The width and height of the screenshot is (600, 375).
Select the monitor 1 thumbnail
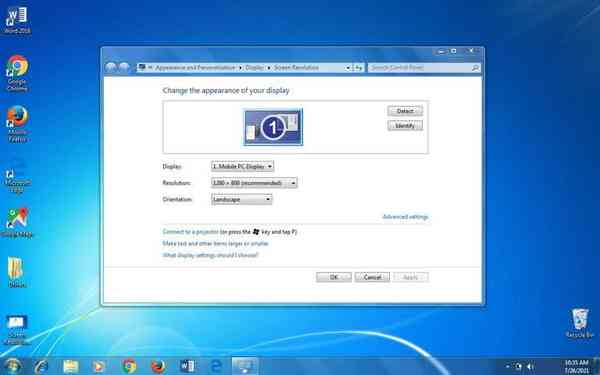(x=273, y=127)
